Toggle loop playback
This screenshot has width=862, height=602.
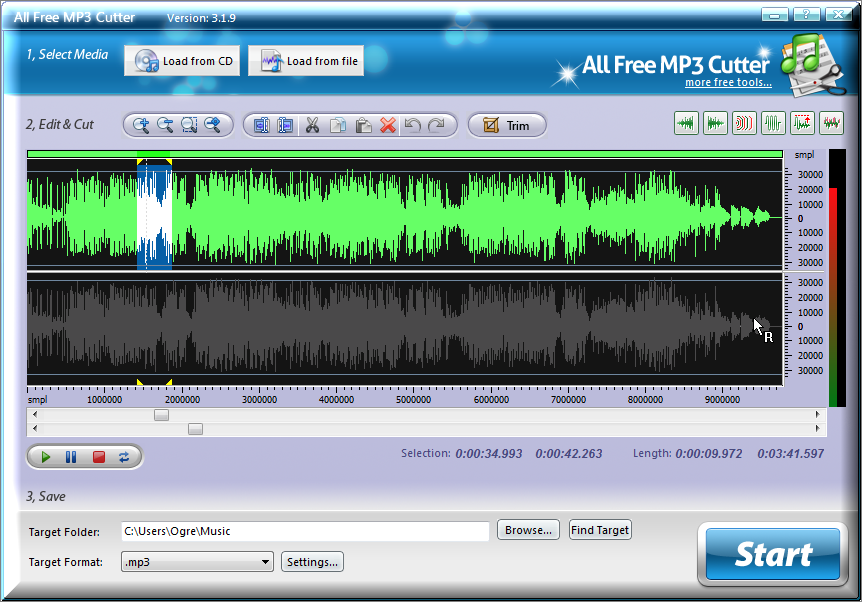(124, 457)
